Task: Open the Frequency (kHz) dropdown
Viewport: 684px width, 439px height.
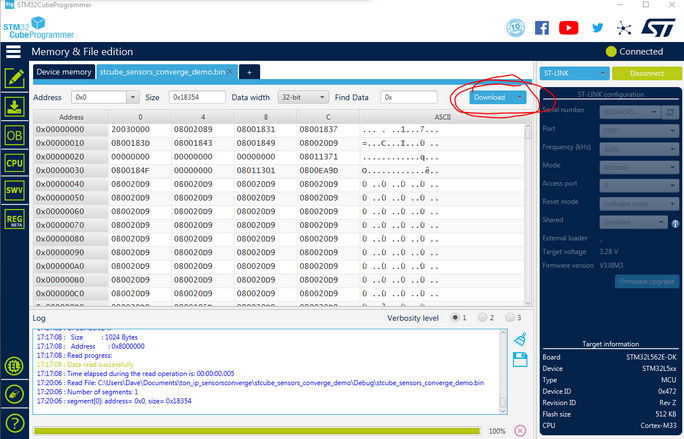Action: click(639, 149)
